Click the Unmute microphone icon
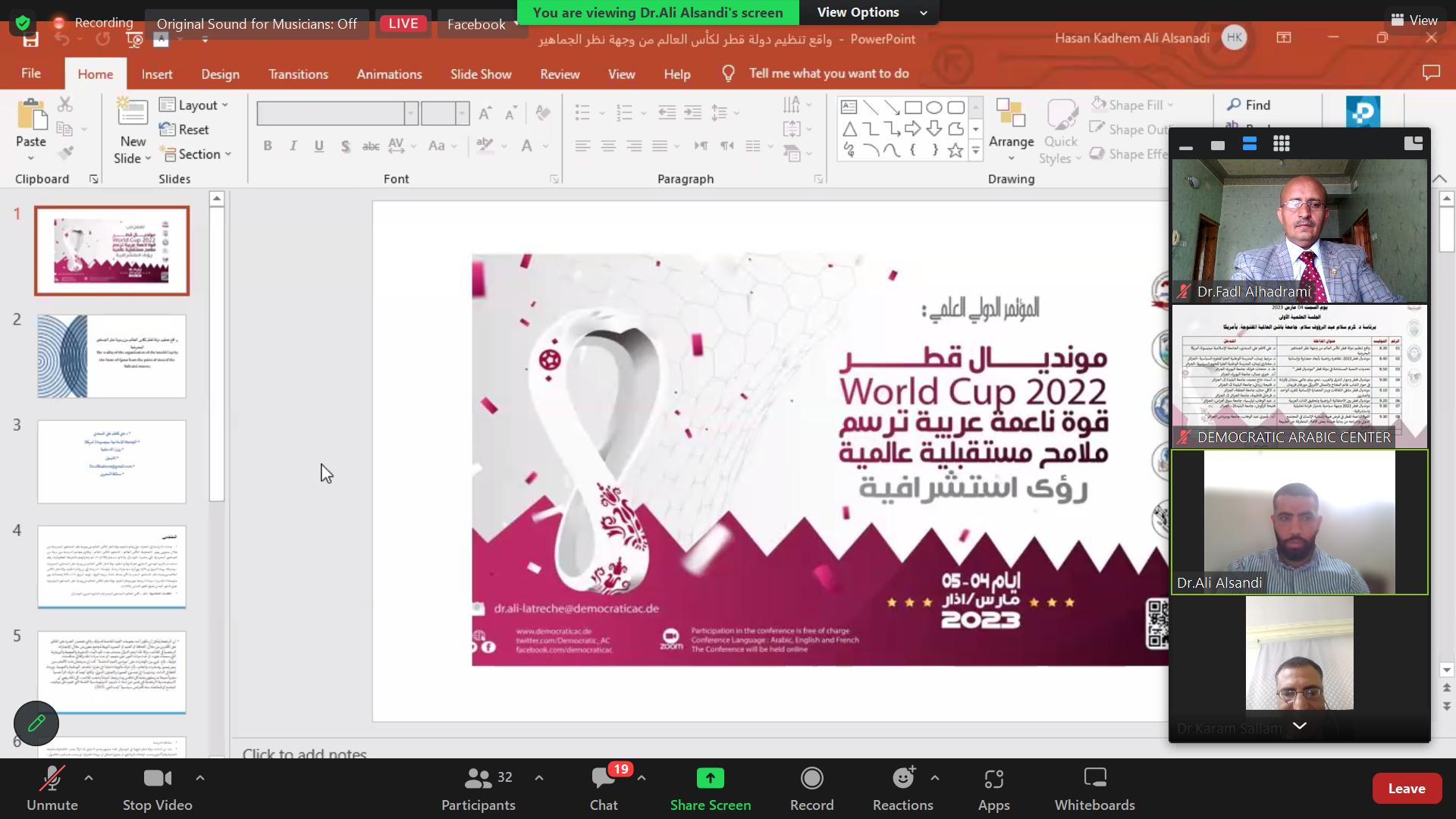Image resolution: width=1456 pixels, height=819 pixels. pyautogui.click(x=52, y=779)
